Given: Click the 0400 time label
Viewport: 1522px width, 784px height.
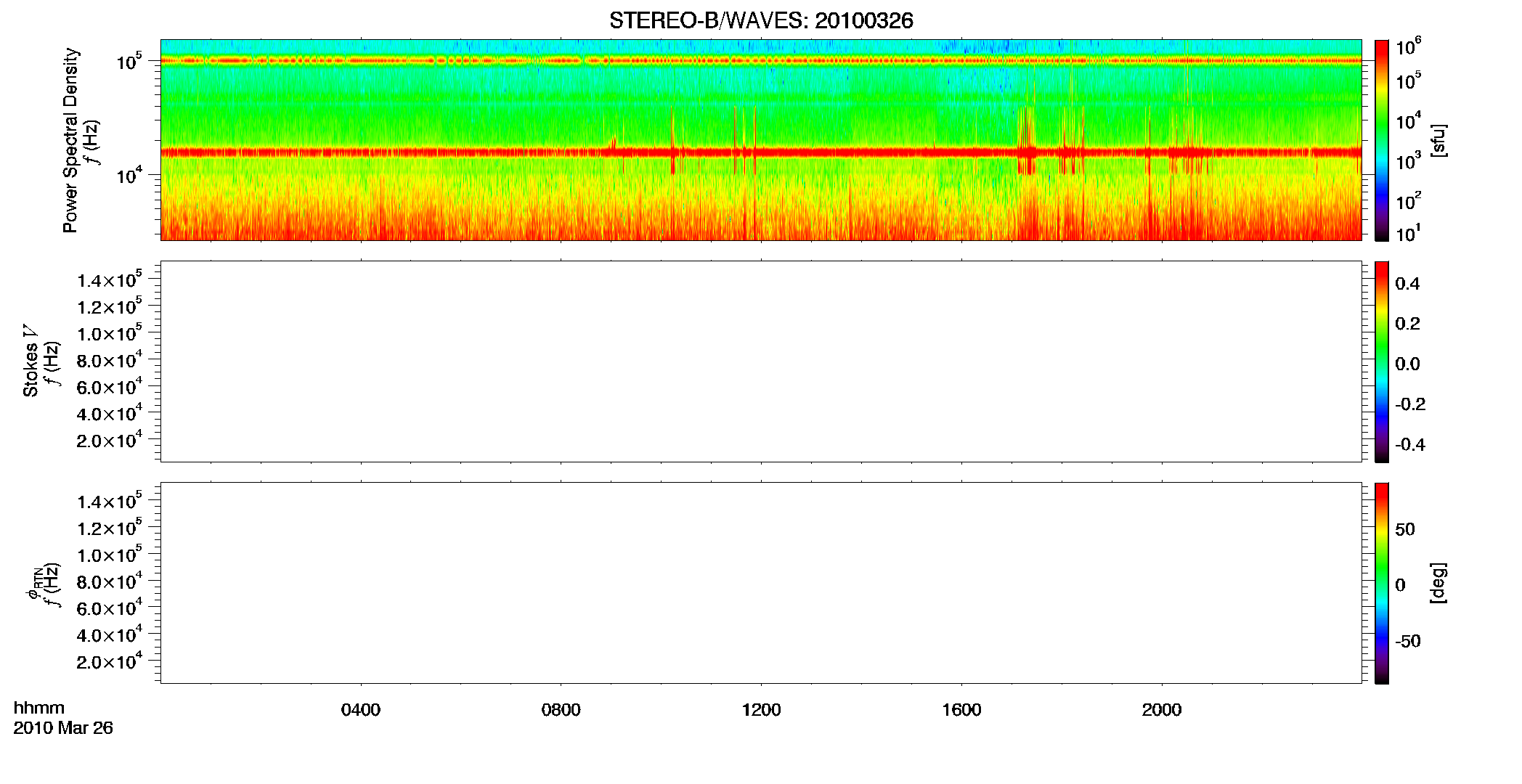Looking at the screenshot, I should (x=361, y=710).
